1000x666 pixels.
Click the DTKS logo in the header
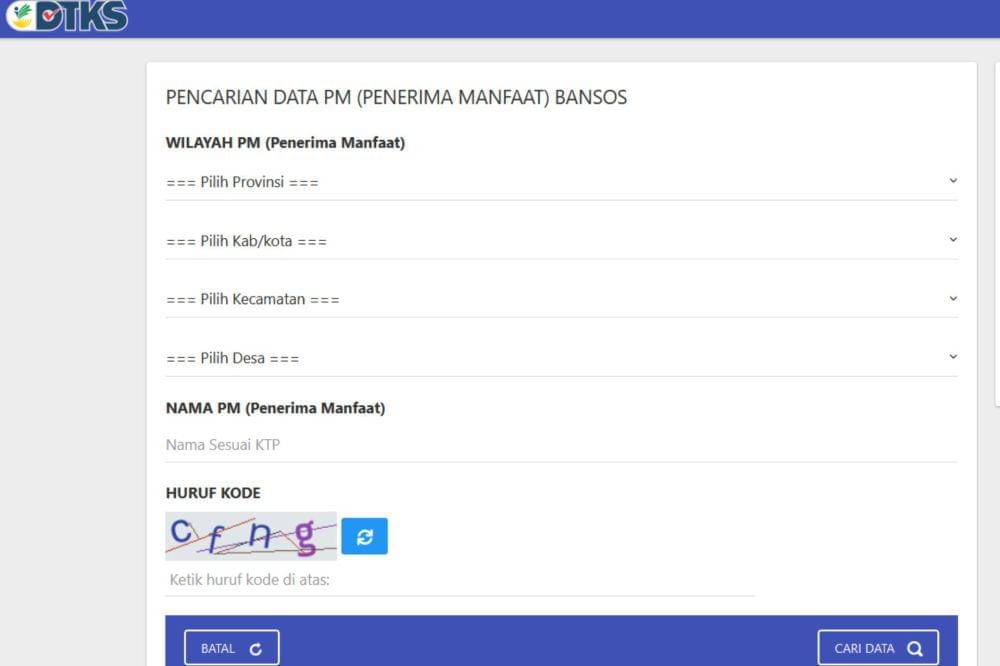(x=68, y=16)
